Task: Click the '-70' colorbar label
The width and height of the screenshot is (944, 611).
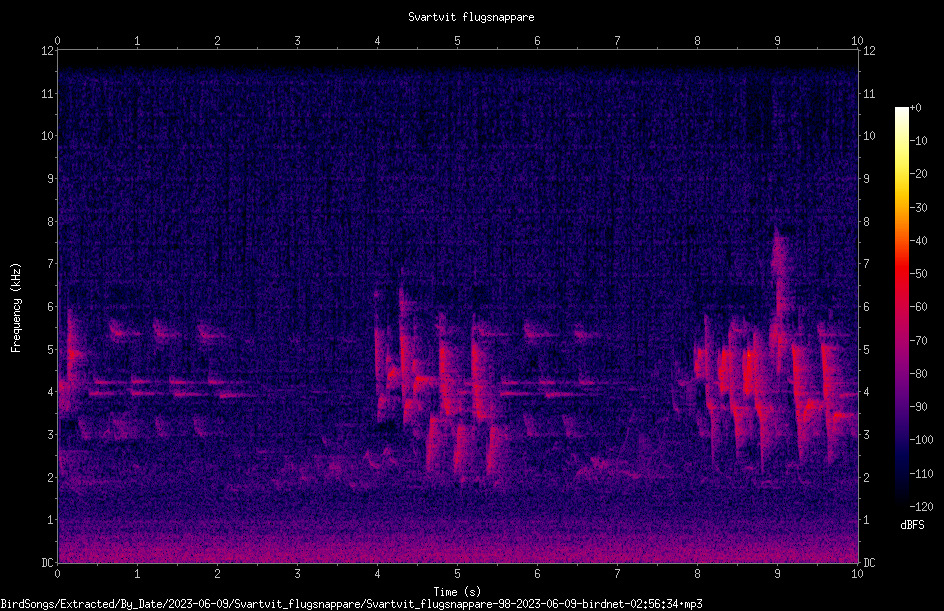Action: tap(918, 341)
